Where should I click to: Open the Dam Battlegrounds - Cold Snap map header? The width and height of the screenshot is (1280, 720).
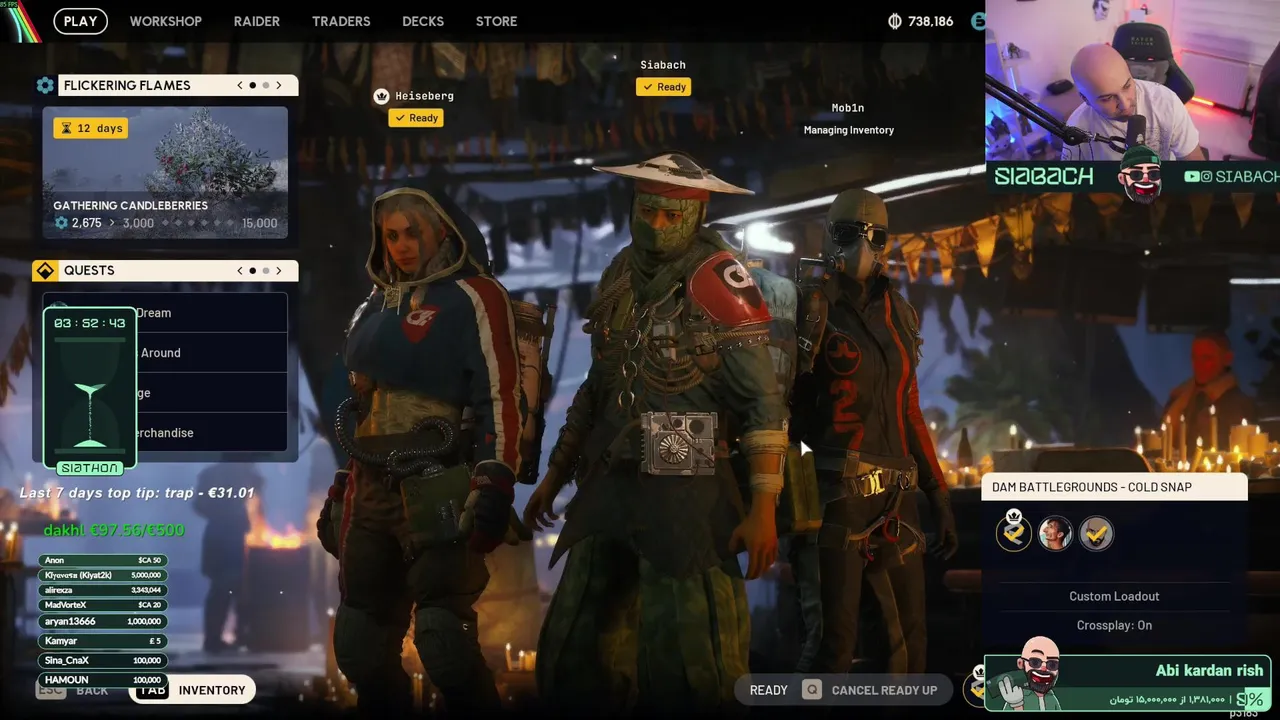pyautogui.click(x=1114, y=487)
